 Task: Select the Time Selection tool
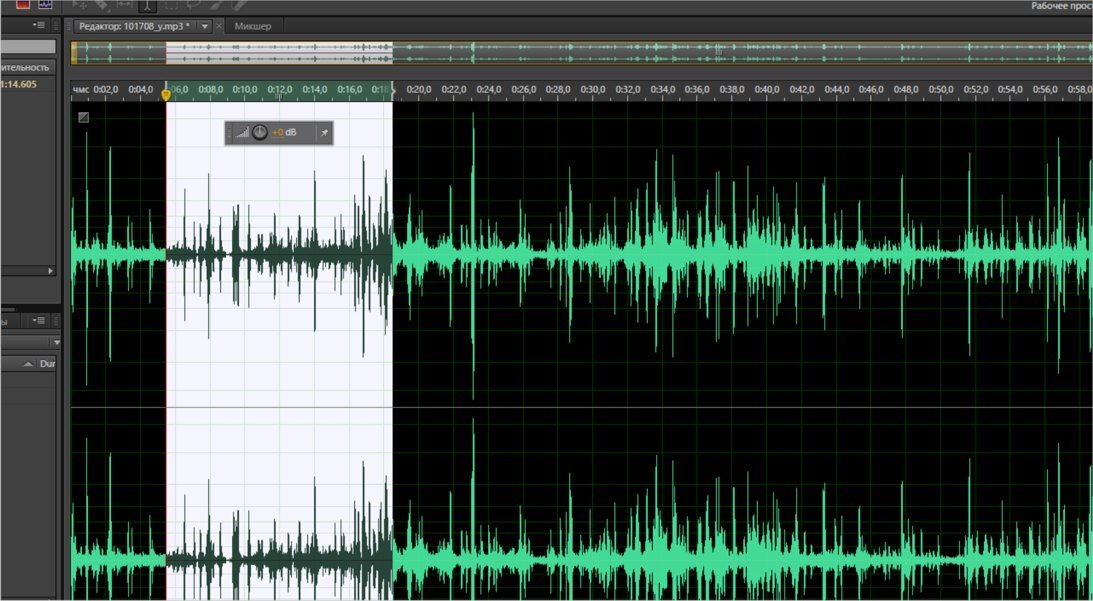point(147,5)
